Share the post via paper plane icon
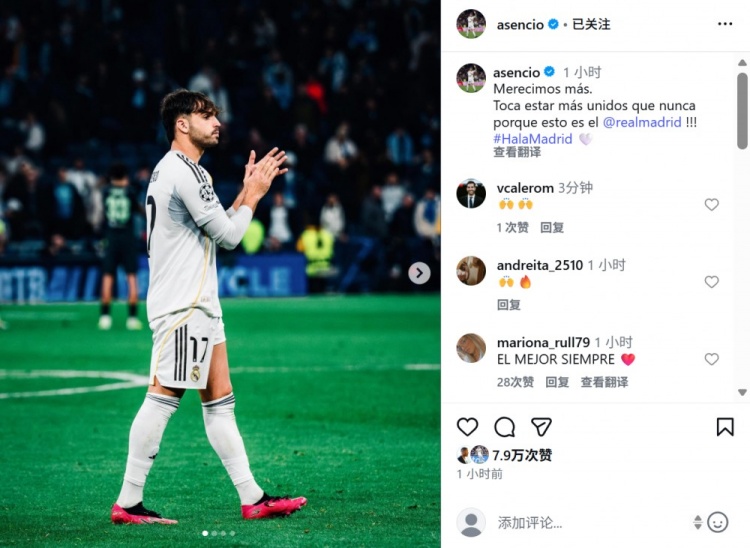This screenshot has height=548, width=750. 541,427
